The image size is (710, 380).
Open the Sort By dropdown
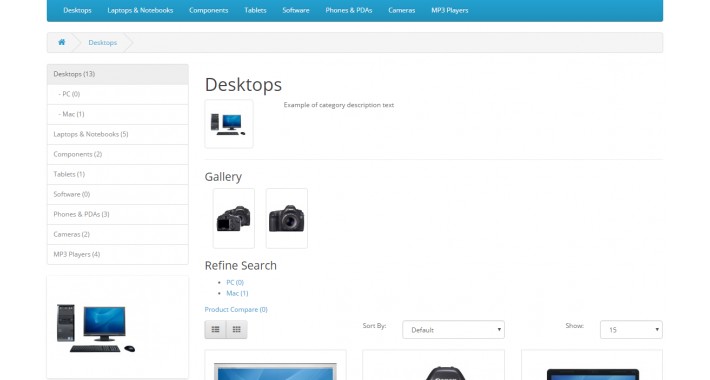(x=453, y=330)
